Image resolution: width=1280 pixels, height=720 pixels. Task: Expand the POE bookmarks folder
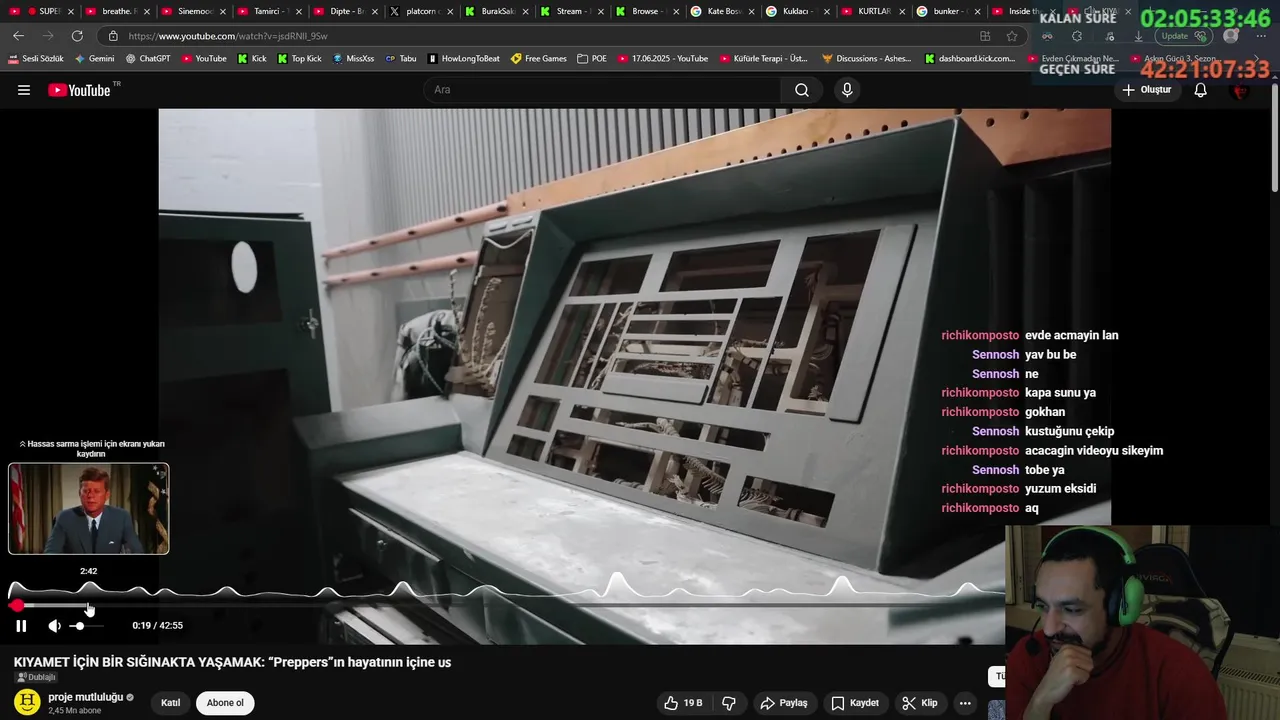coord(592,59)
